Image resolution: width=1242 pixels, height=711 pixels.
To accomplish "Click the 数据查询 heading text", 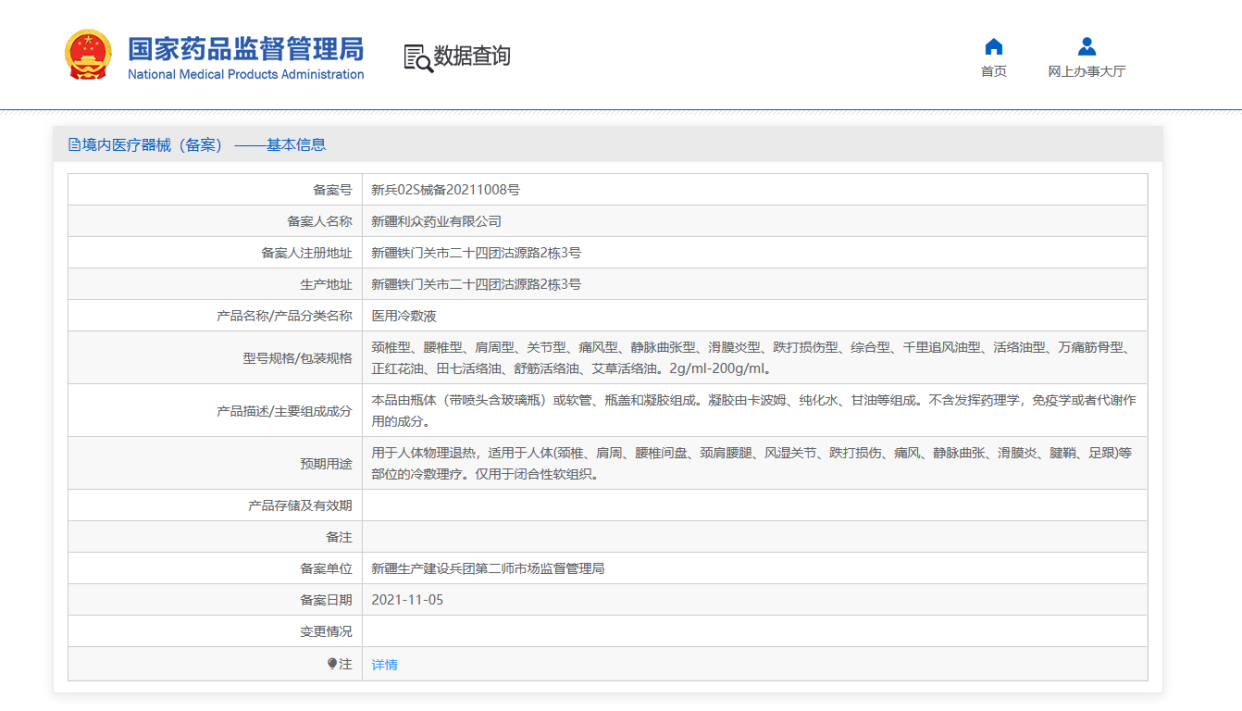I will [472, 56].
